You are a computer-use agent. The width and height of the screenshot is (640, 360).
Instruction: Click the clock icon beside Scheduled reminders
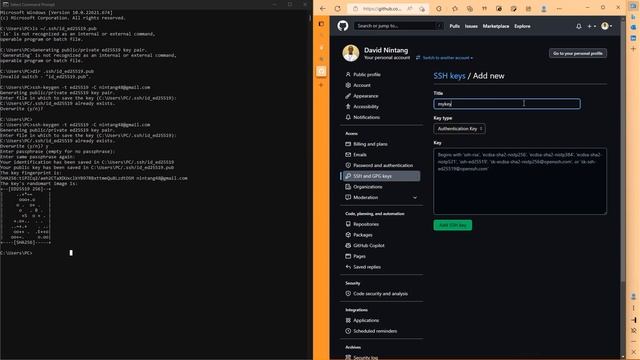pos(348,331)
